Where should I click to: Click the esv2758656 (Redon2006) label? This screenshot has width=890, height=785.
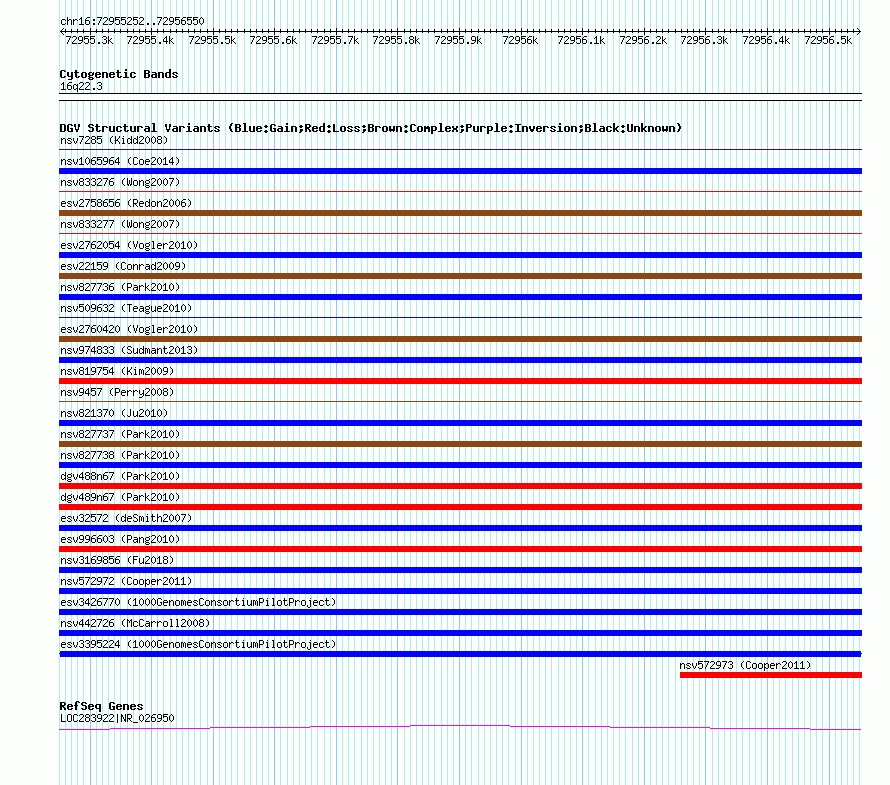[126, 203]
